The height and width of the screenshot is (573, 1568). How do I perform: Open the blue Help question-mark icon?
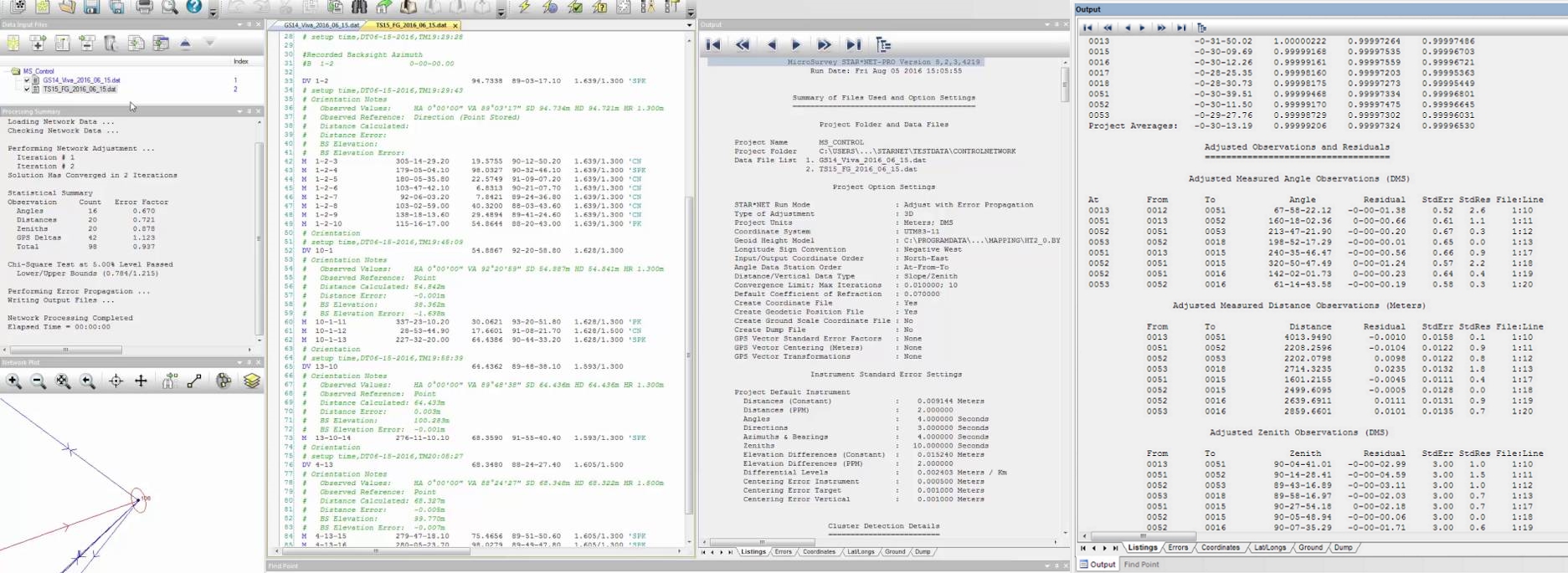click(194, 7)
